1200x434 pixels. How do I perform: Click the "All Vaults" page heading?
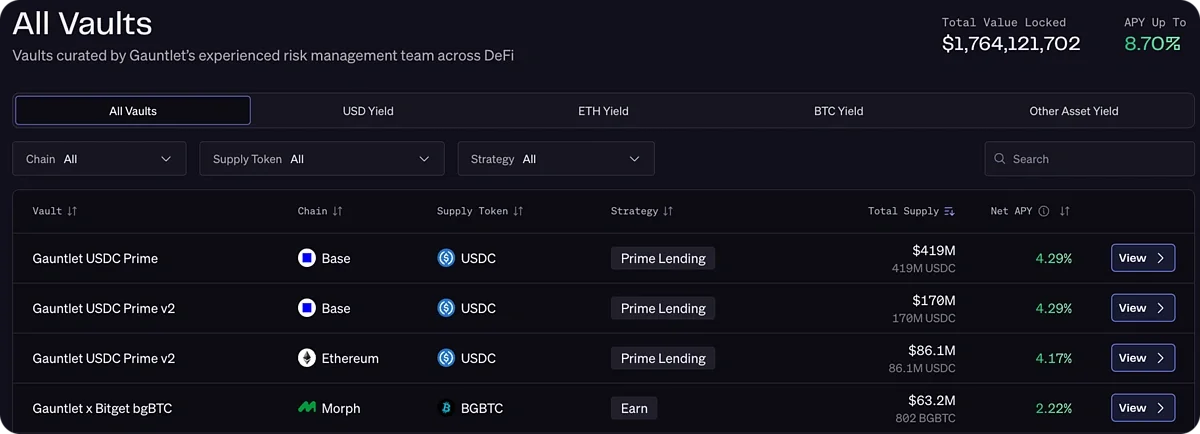point(82,23)
